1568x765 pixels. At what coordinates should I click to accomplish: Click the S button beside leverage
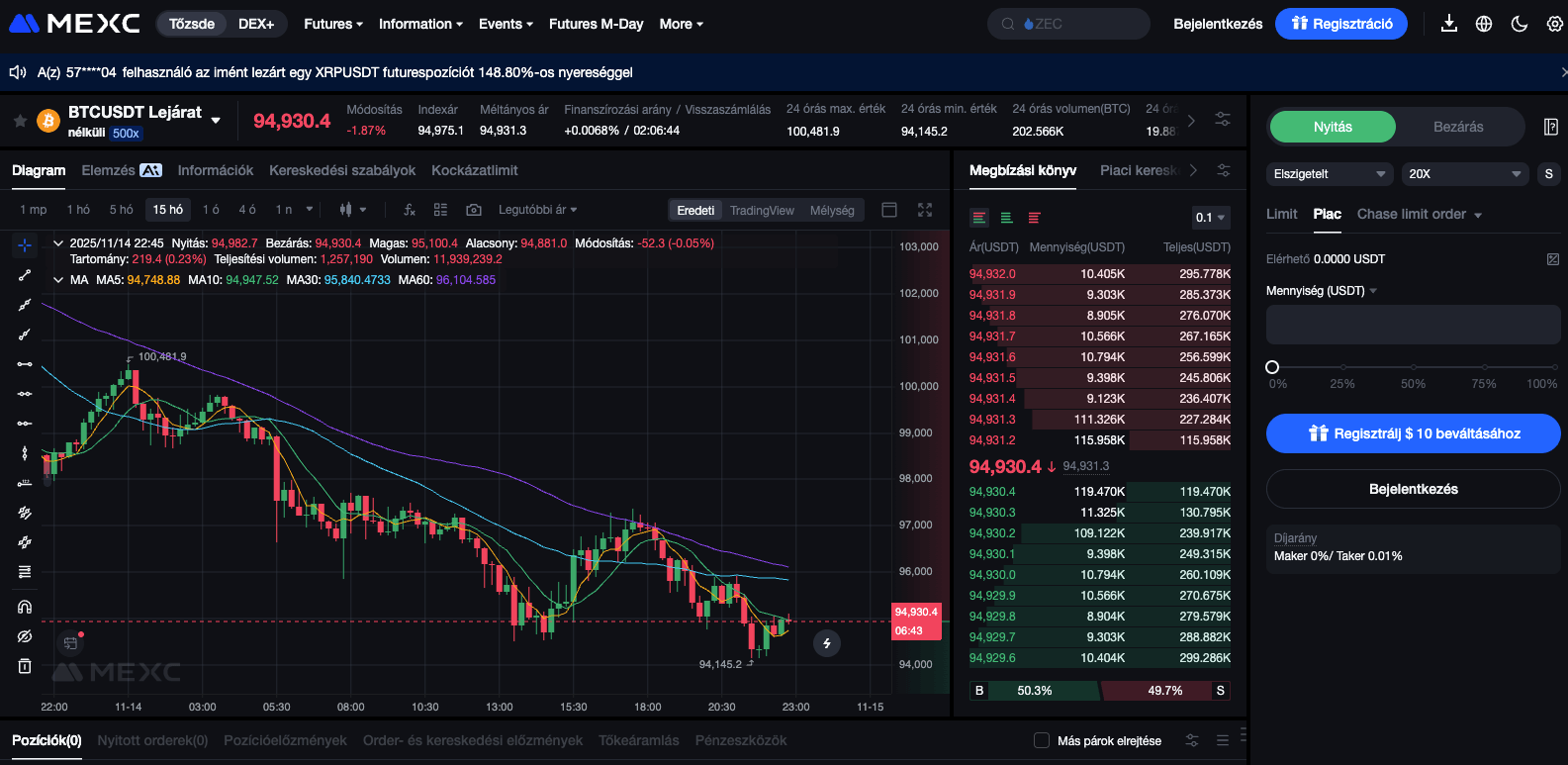click(x=1548, y=173)
